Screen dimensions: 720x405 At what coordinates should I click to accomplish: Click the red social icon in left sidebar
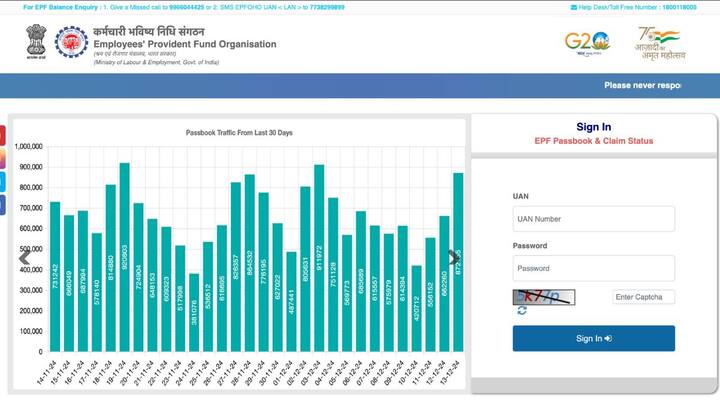click(3, 136)
